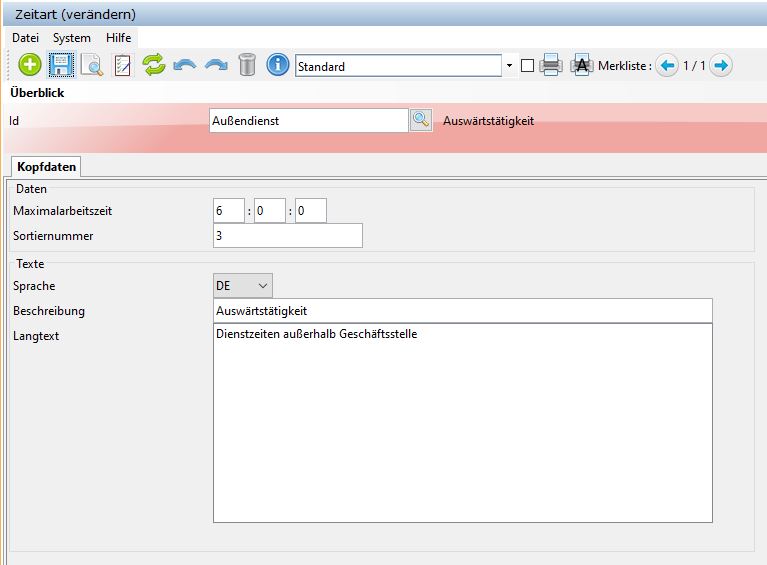
Task: Click the Id lookup magnifier button
Action: (421, 120)
